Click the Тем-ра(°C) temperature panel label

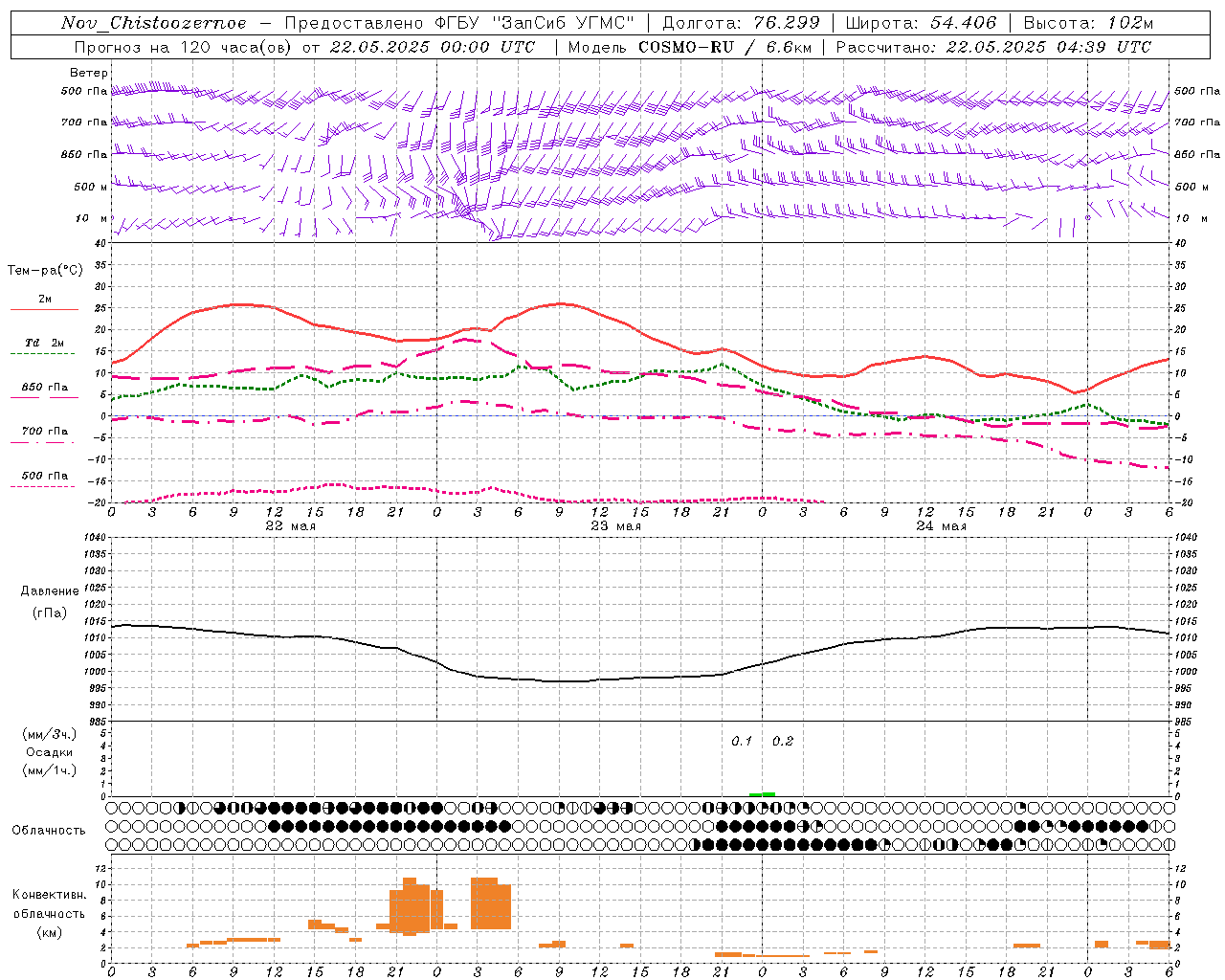pos(45,271)
